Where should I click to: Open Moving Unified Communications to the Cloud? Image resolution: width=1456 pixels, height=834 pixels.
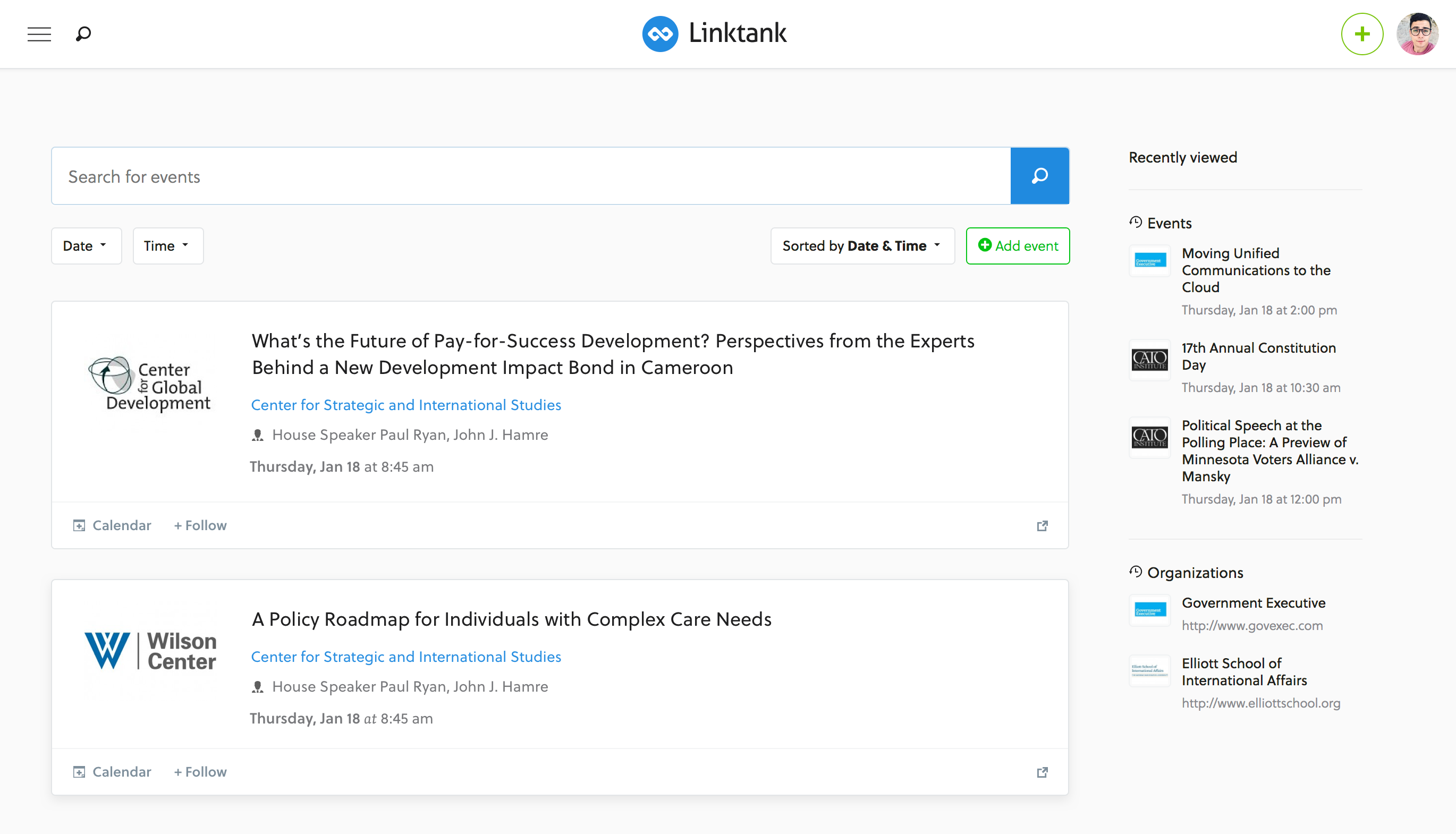click(x=1256, y=270)
